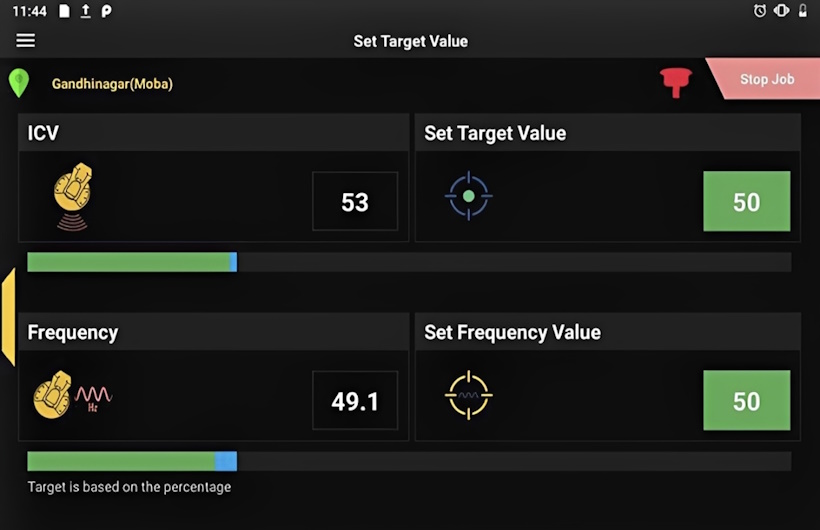The image size is (820, 530).
Task: Tap the frequency roller Hz icon
Action: (72, 395)
